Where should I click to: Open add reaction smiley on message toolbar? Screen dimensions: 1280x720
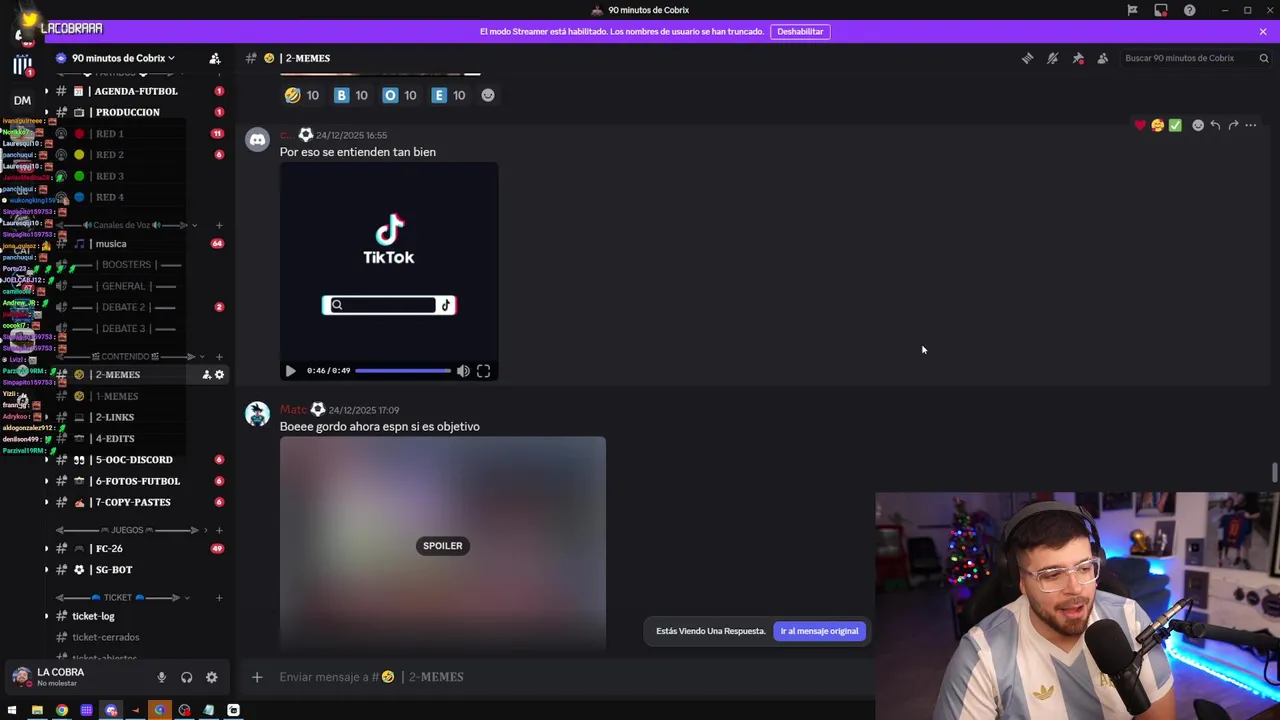pyautogui.click(x=1198, y=125)
